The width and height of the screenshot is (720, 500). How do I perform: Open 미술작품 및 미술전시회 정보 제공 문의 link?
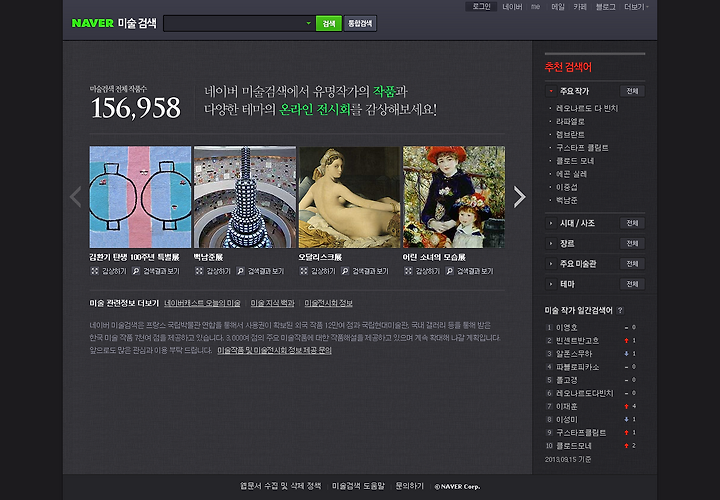274,350
